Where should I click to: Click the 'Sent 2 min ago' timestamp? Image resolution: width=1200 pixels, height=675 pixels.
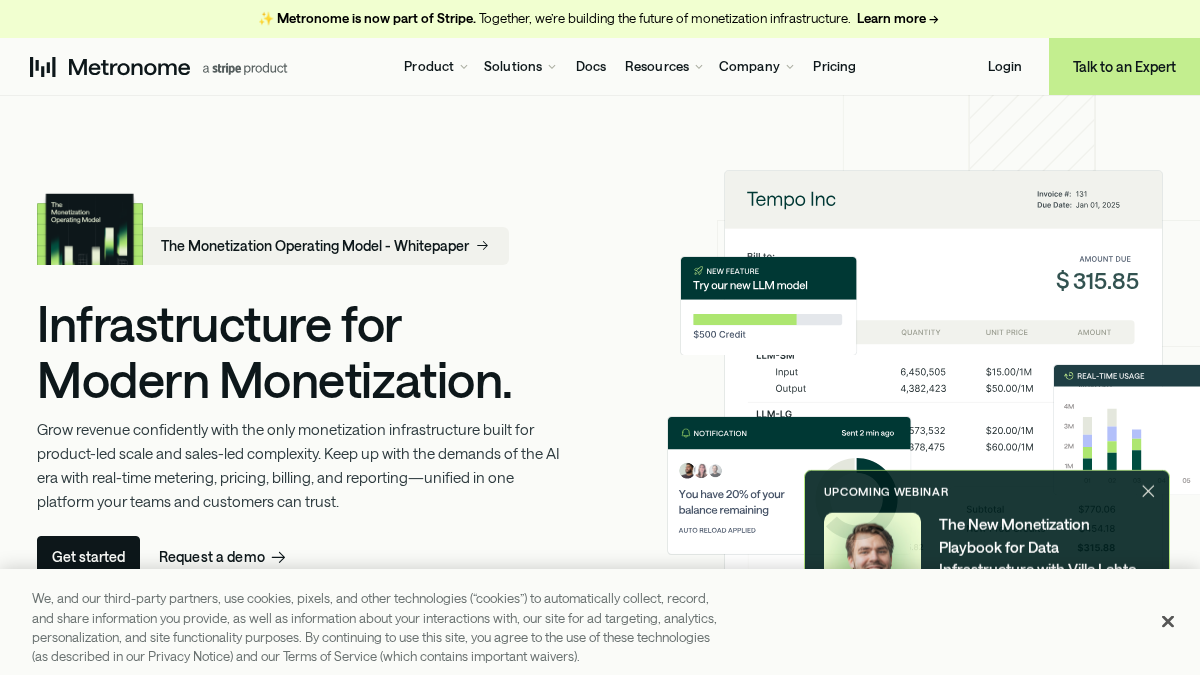coord(868,433)
